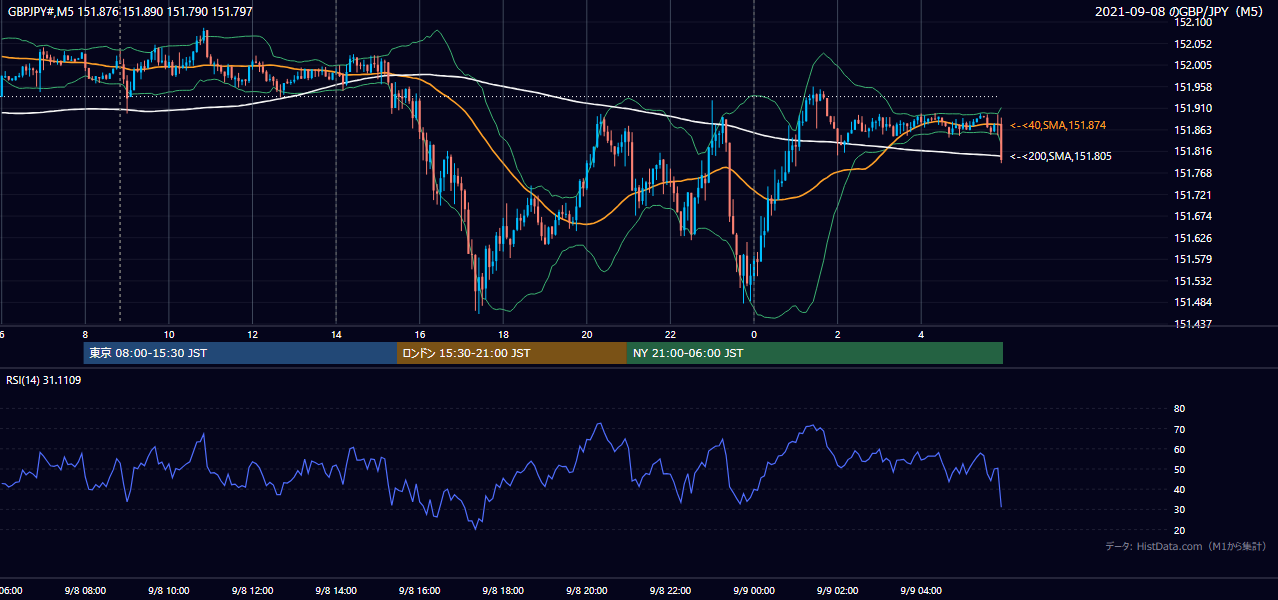1278x600 pixels.
Task: Click hour 0 on the price chart axis
Action: pos(754,334)
